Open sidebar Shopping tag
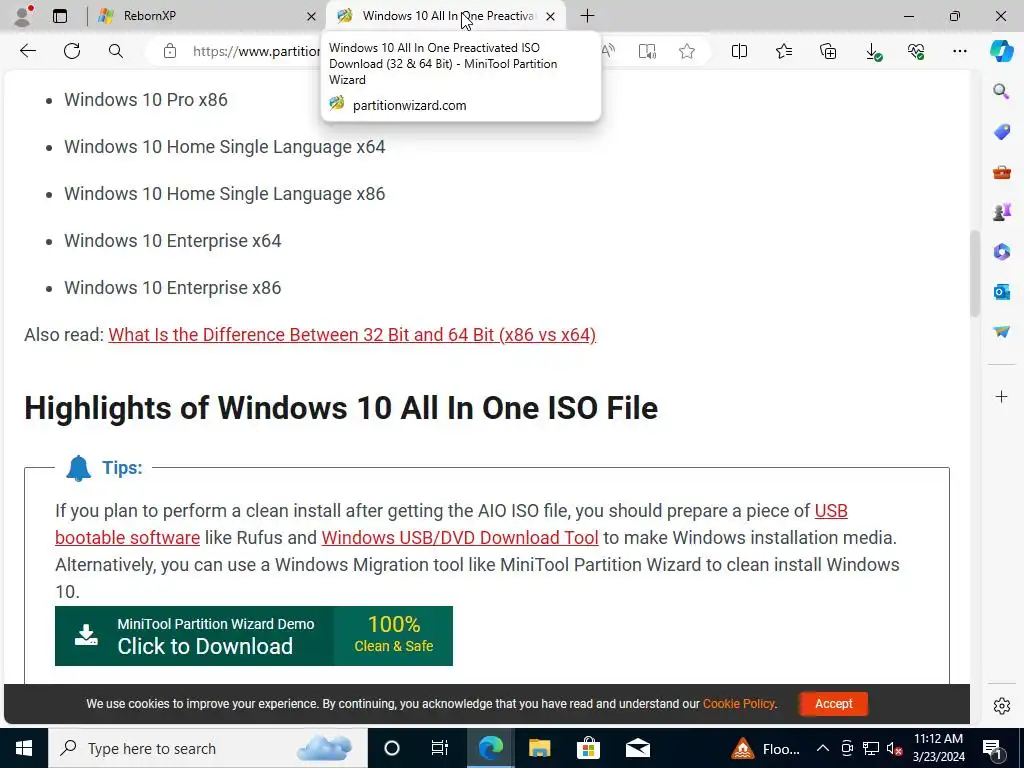Image resolution: width=1024 pixels, height=768 pixels. [1001, 131]
